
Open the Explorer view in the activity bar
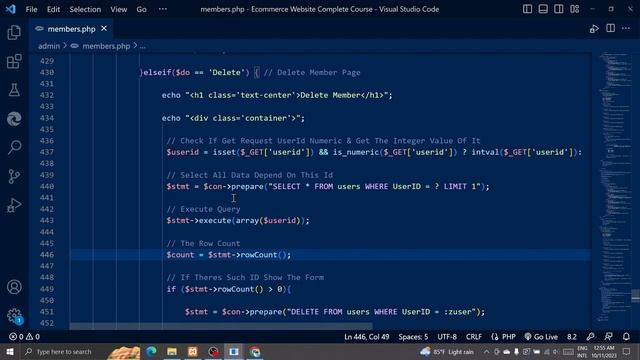click(x=14, y=33)
